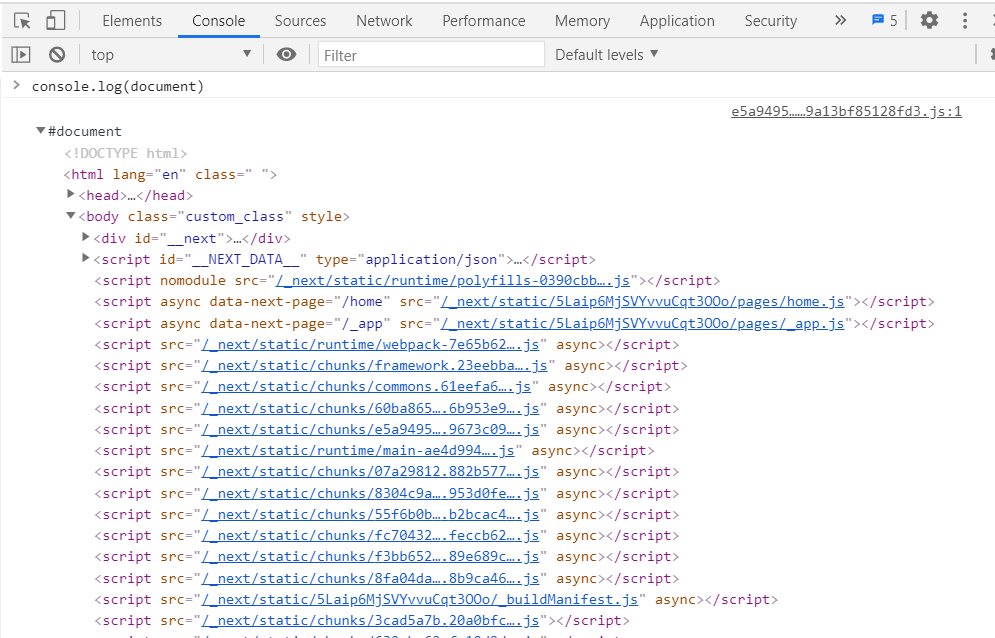The height and width of the screenshot is (638, 995).
Task: Select the Security tab
Action: pos(770,21)
